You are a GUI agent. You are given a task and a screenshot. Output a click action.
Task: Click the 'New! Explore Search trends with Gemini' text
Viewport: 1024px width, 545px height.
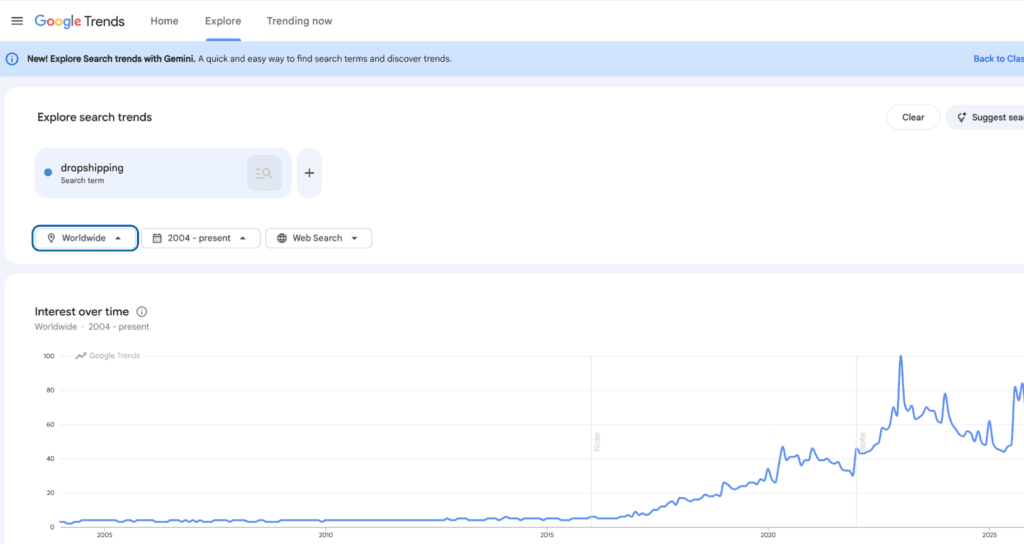coord(111,59)
